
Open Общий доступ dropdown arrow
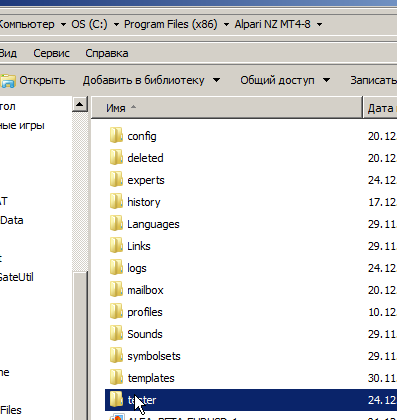click(x=327, y=80)
